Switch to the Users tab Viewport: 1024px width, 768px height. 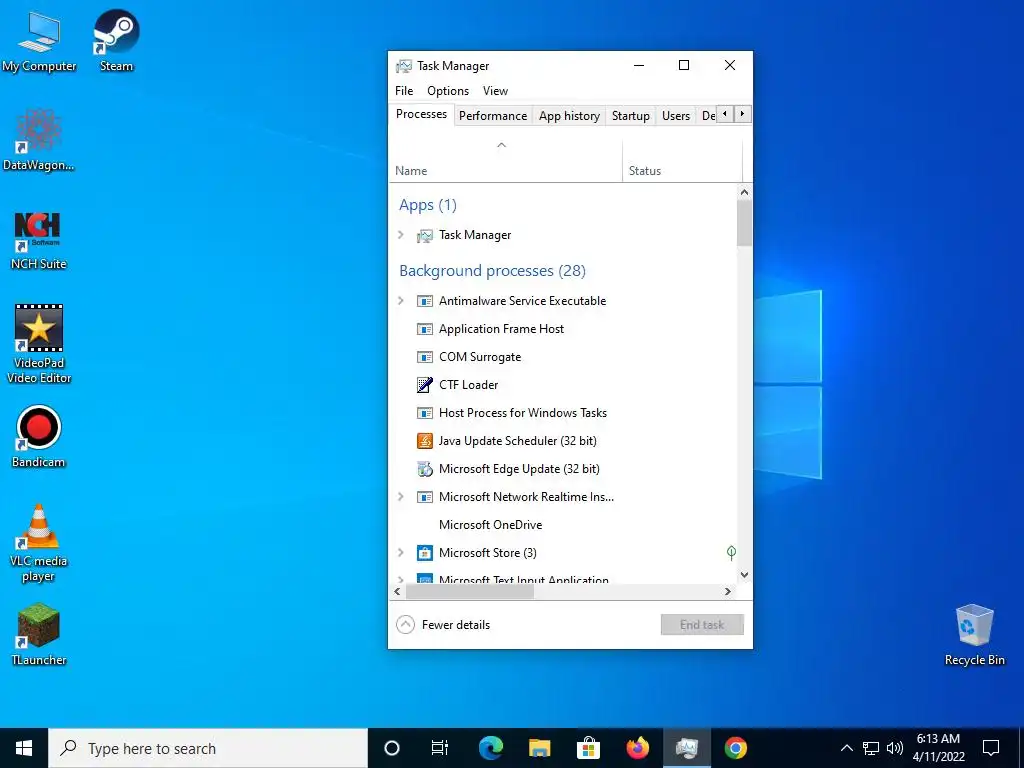676,116
